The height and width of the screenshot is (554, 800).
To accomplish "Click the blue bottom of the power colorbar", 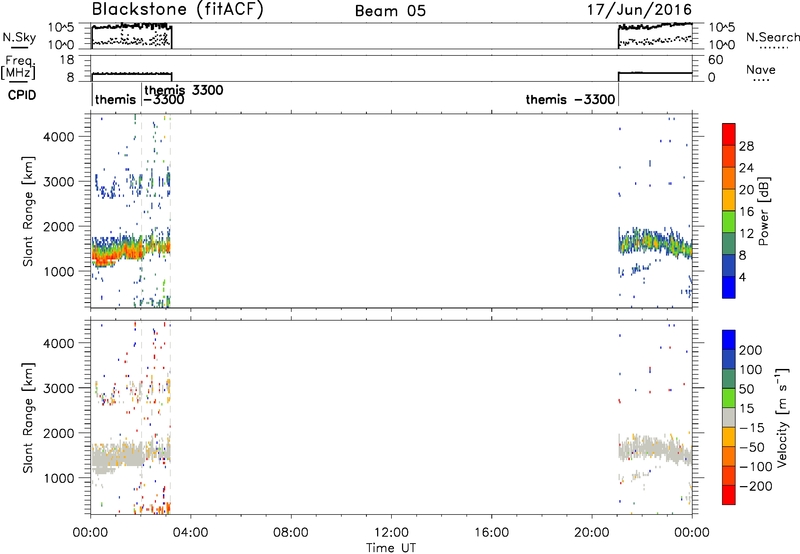I will point(729,287).
